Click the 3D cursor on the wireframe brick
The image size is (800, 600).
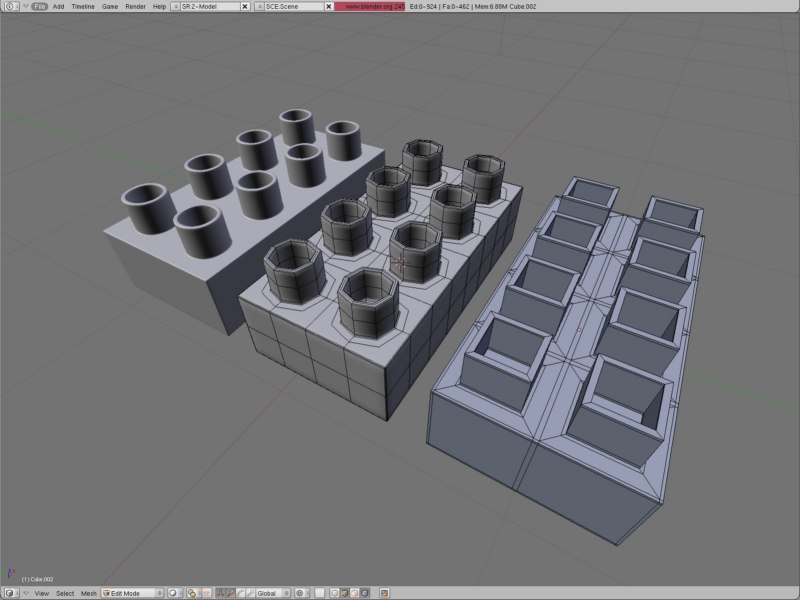point(401,263)
